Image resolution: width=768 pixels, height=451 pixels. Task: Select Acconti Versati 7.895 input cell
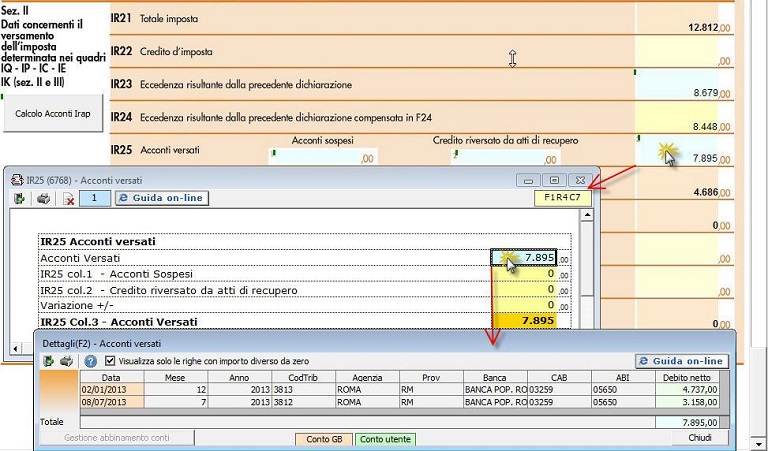tap(524, 258)
